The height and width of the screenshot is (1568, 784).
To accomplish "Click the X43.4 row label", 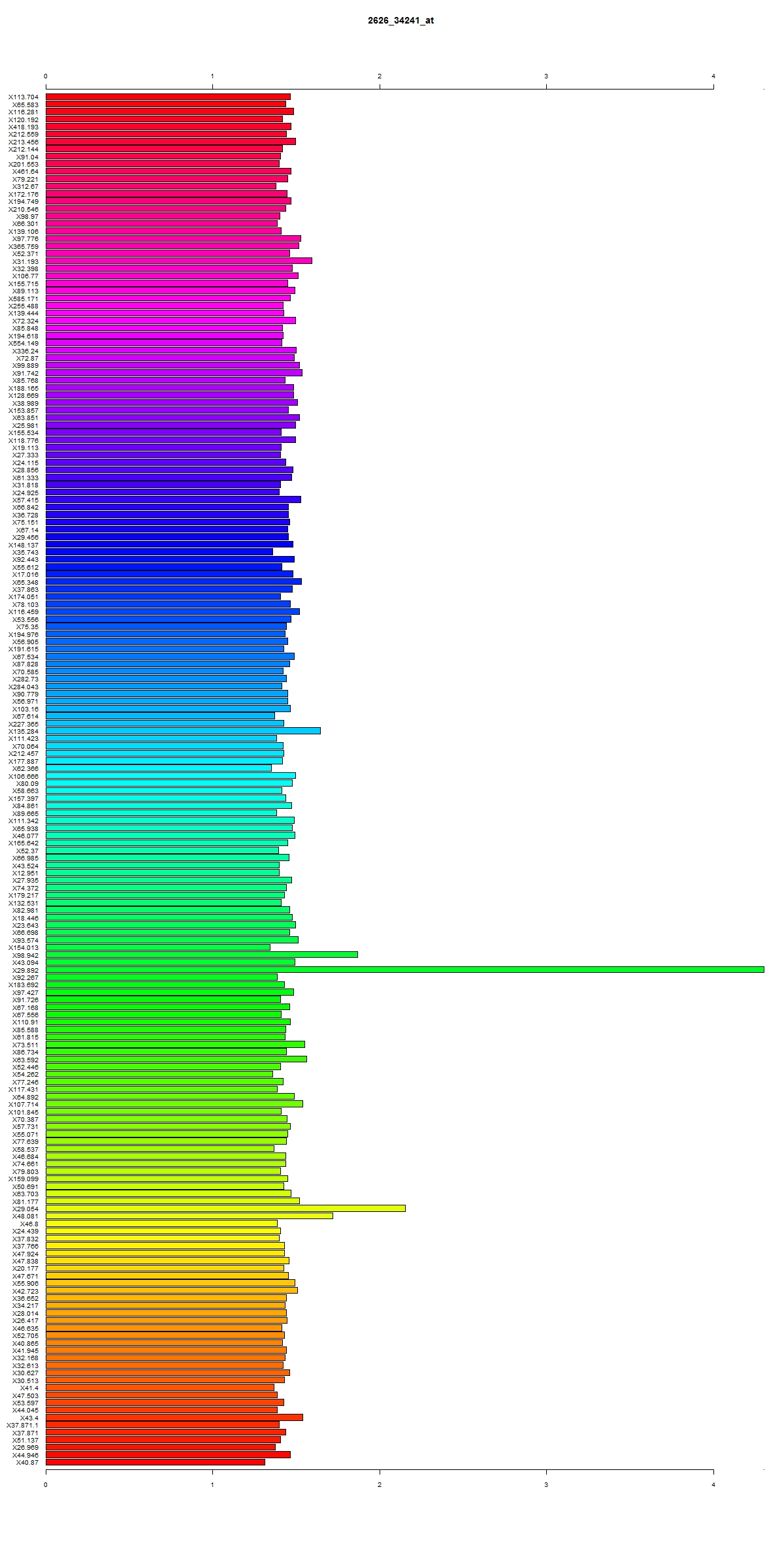I will coord(29,1418).
